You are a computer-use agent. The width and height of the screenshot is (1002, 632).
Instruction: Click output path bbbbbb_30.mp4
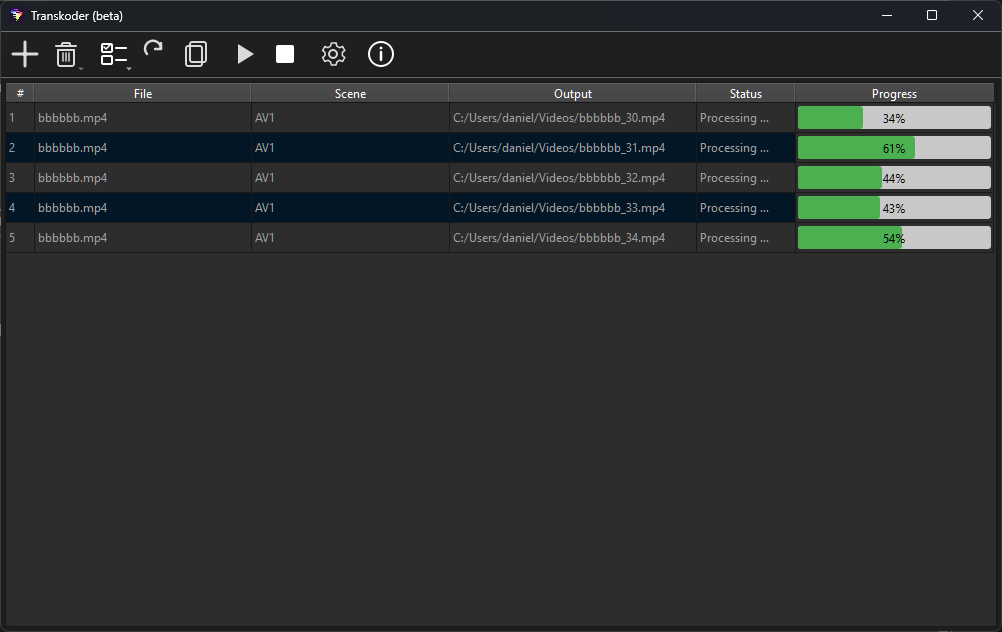[x=573, y=118]
